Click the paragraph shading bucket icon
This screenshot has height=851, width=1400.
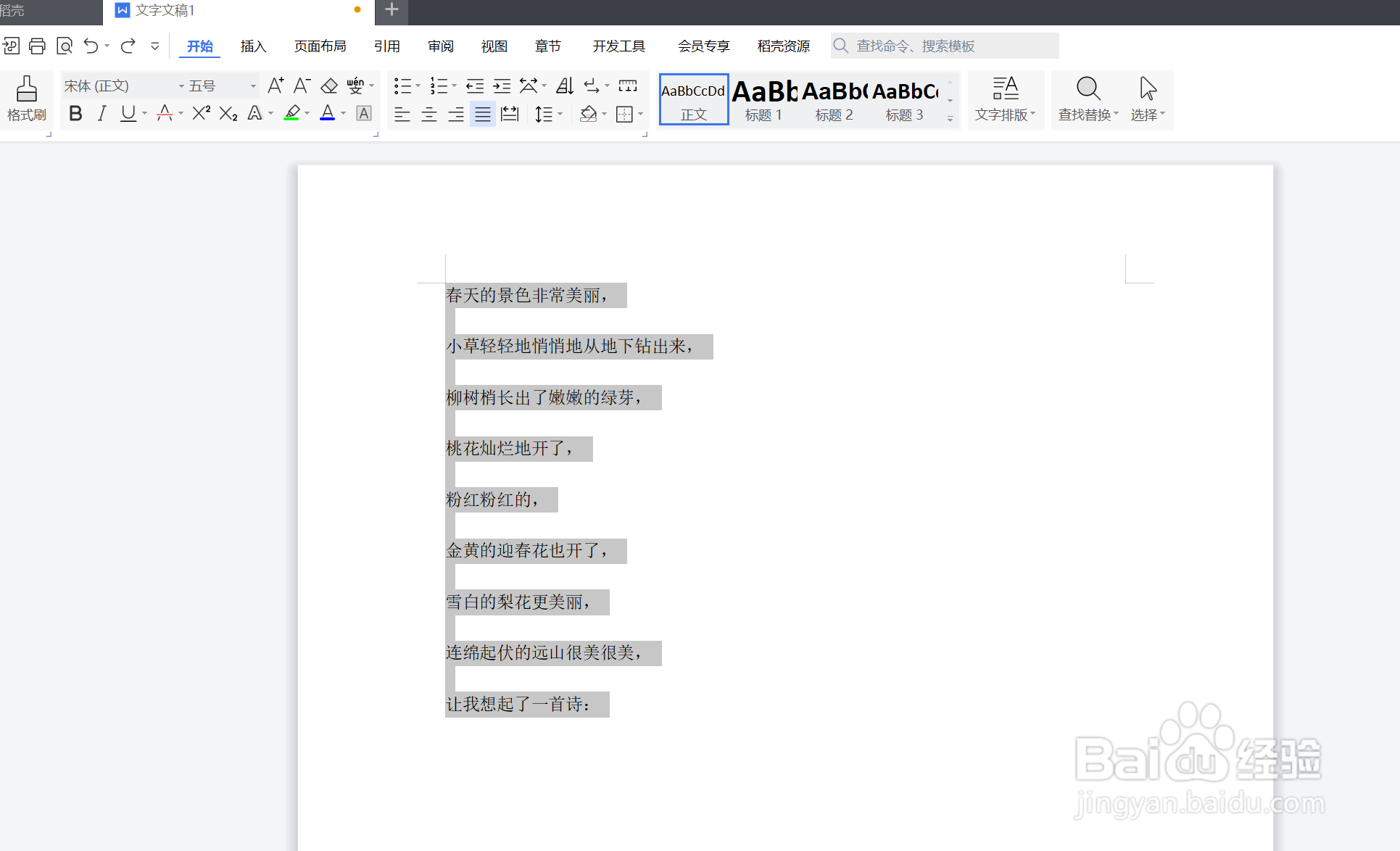pyautogui.click(x=588, y=114)
